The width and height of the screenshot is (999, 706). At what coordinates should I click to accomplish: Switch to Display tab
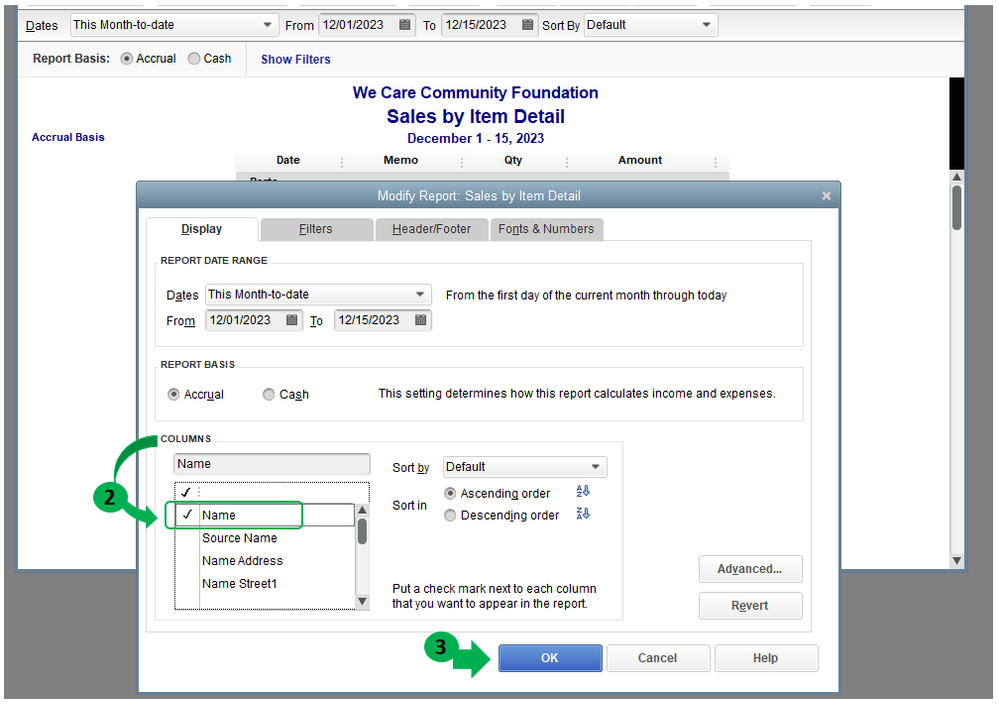coord(202,229)
